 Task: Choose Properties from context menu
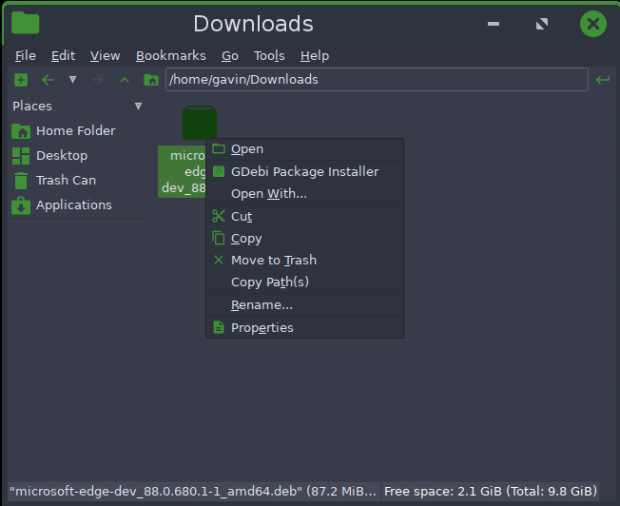(x=304, y=327)
